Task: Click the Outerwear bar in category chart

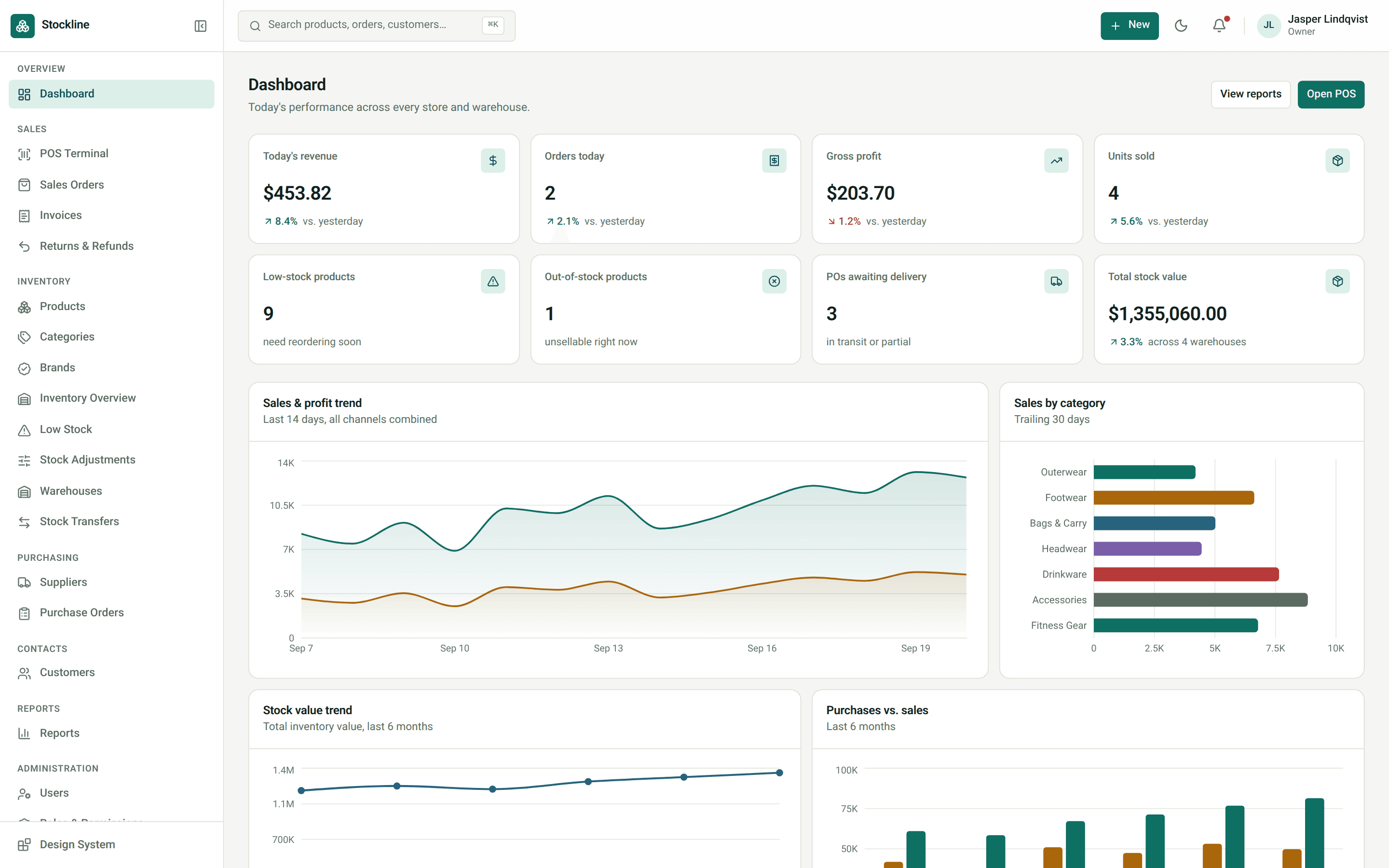Action: click(1144, 472)
